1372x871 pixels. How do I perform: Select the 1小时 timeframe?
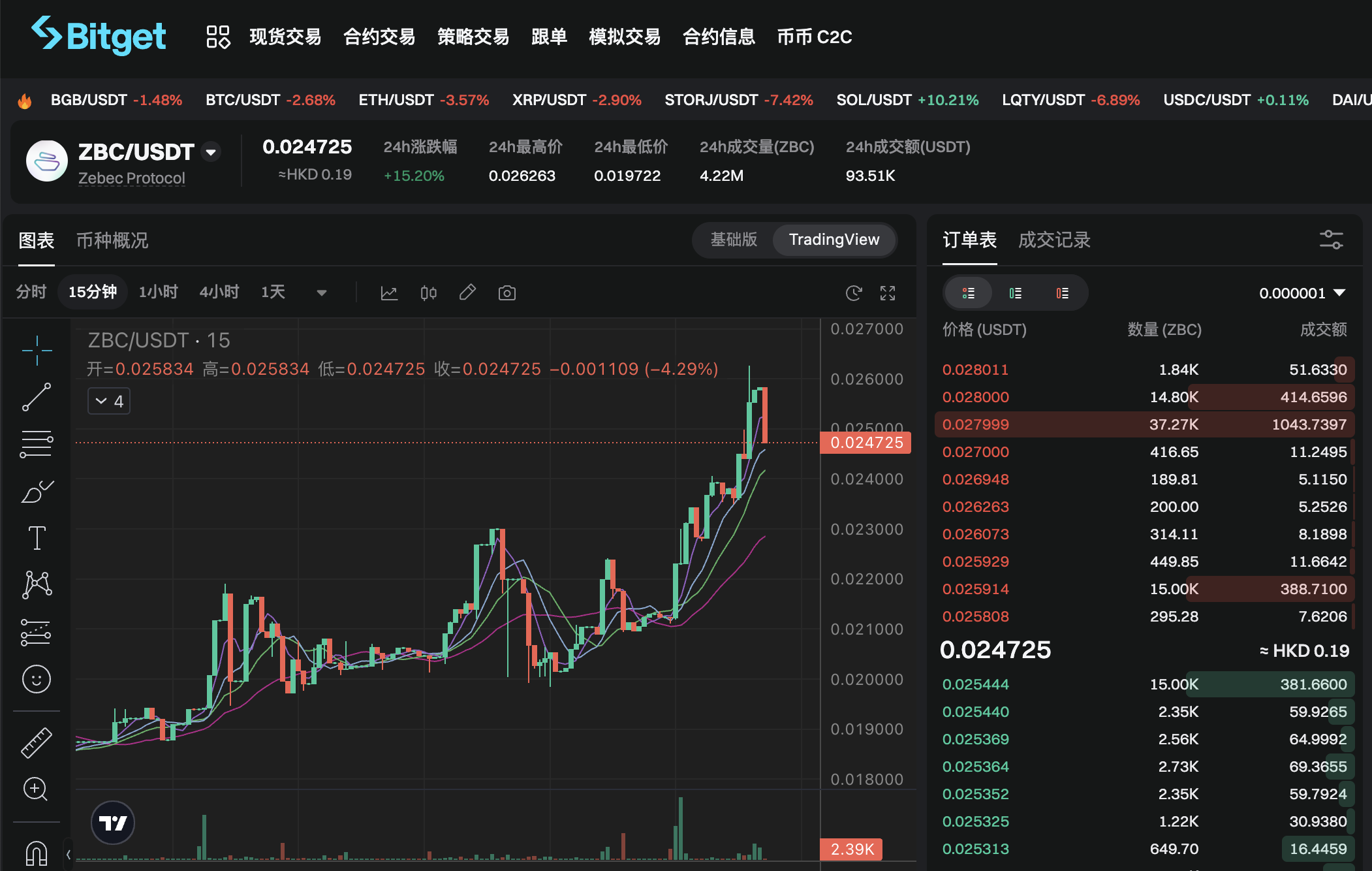(158, 292)
